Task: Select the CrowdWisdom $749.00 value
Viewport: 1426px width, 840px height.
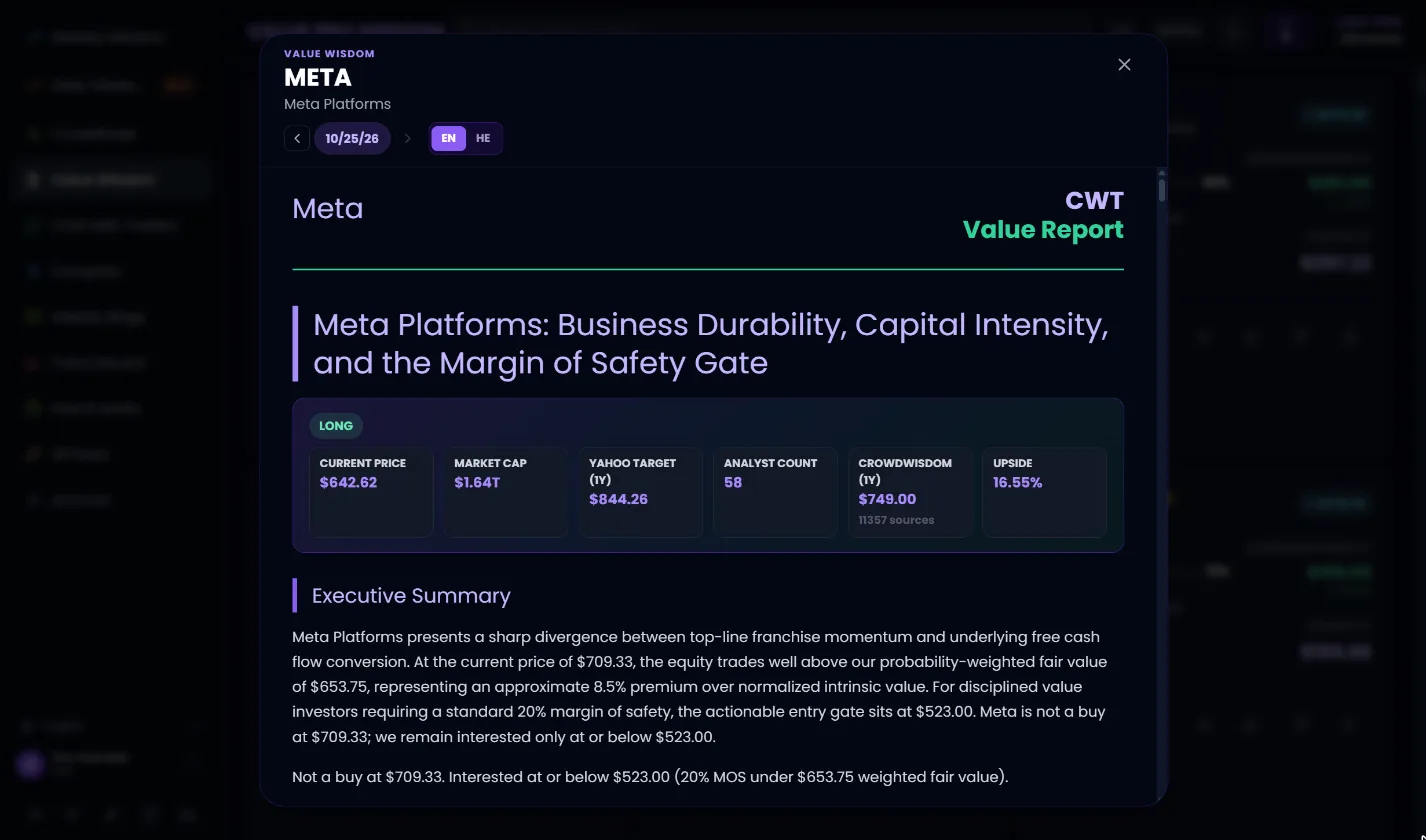Action: (x=887, y=499)
